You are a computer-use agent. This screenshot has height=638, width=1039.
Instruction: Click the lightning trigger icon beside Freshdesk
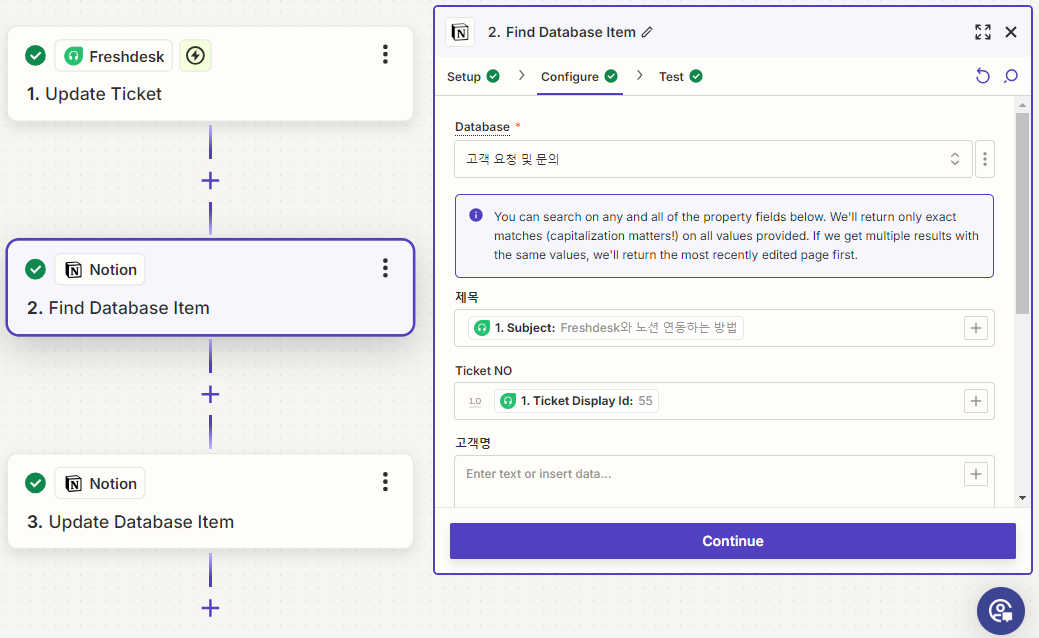[x=196, y=56]
